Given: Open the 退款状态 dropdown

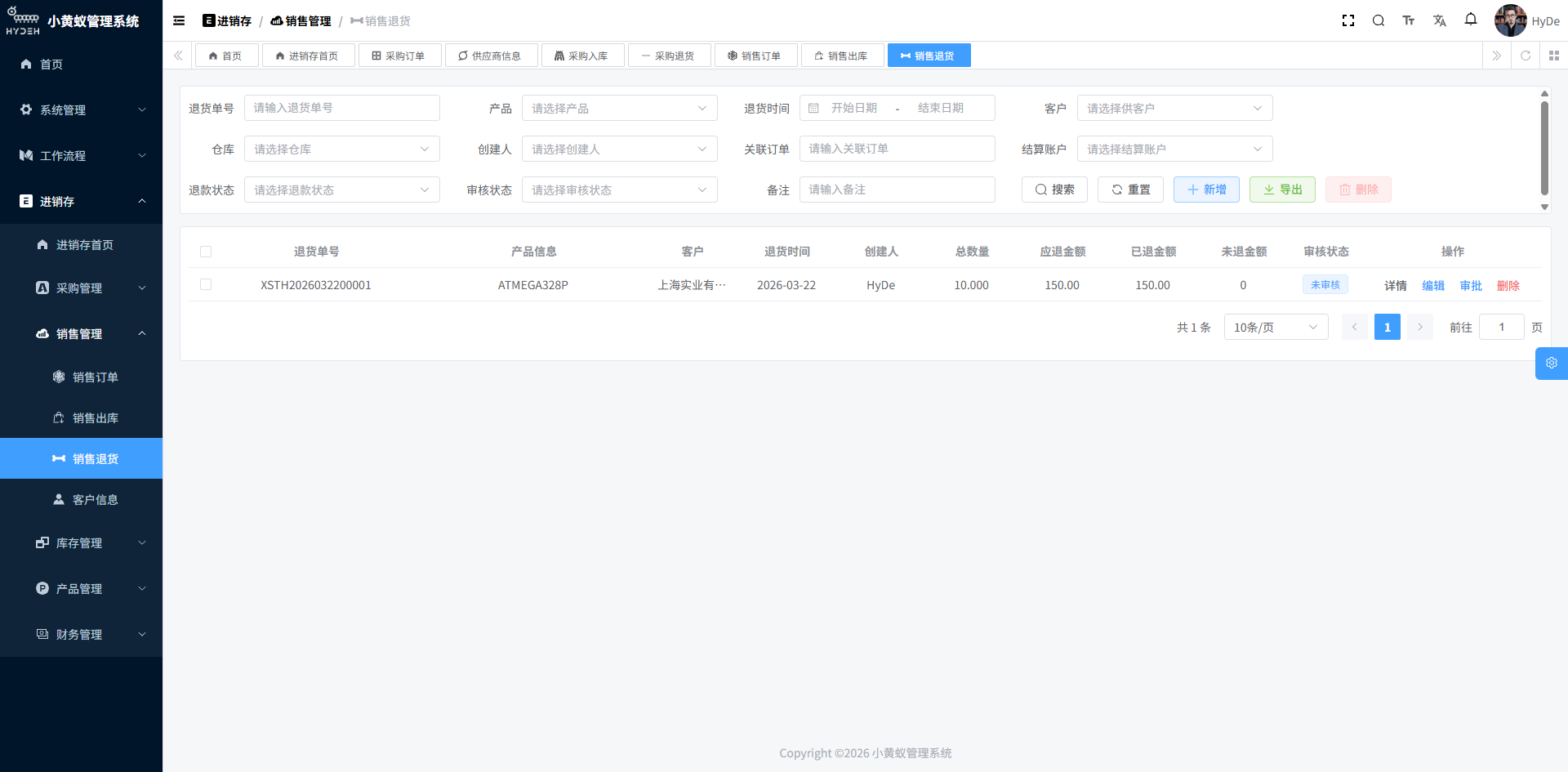Looking at the screenshot, I should coord(341,190).
